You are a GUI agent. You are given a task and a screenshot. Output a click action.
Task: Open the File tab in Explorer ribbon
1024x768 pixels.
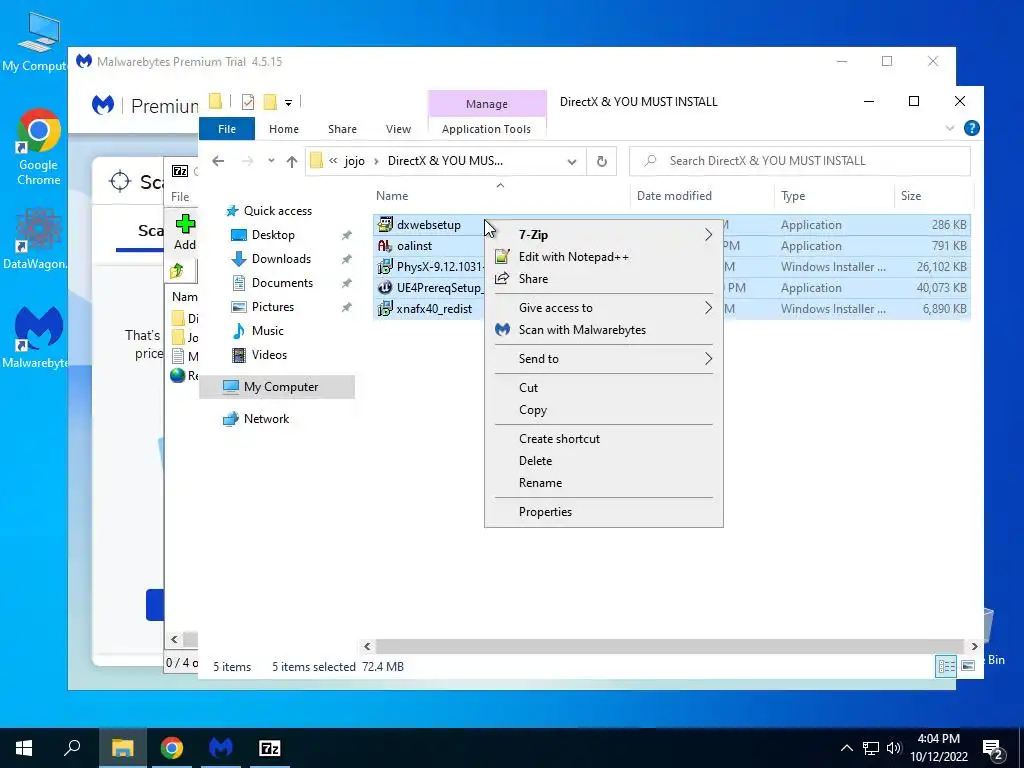pyautogui.click(x=227, y=129)
